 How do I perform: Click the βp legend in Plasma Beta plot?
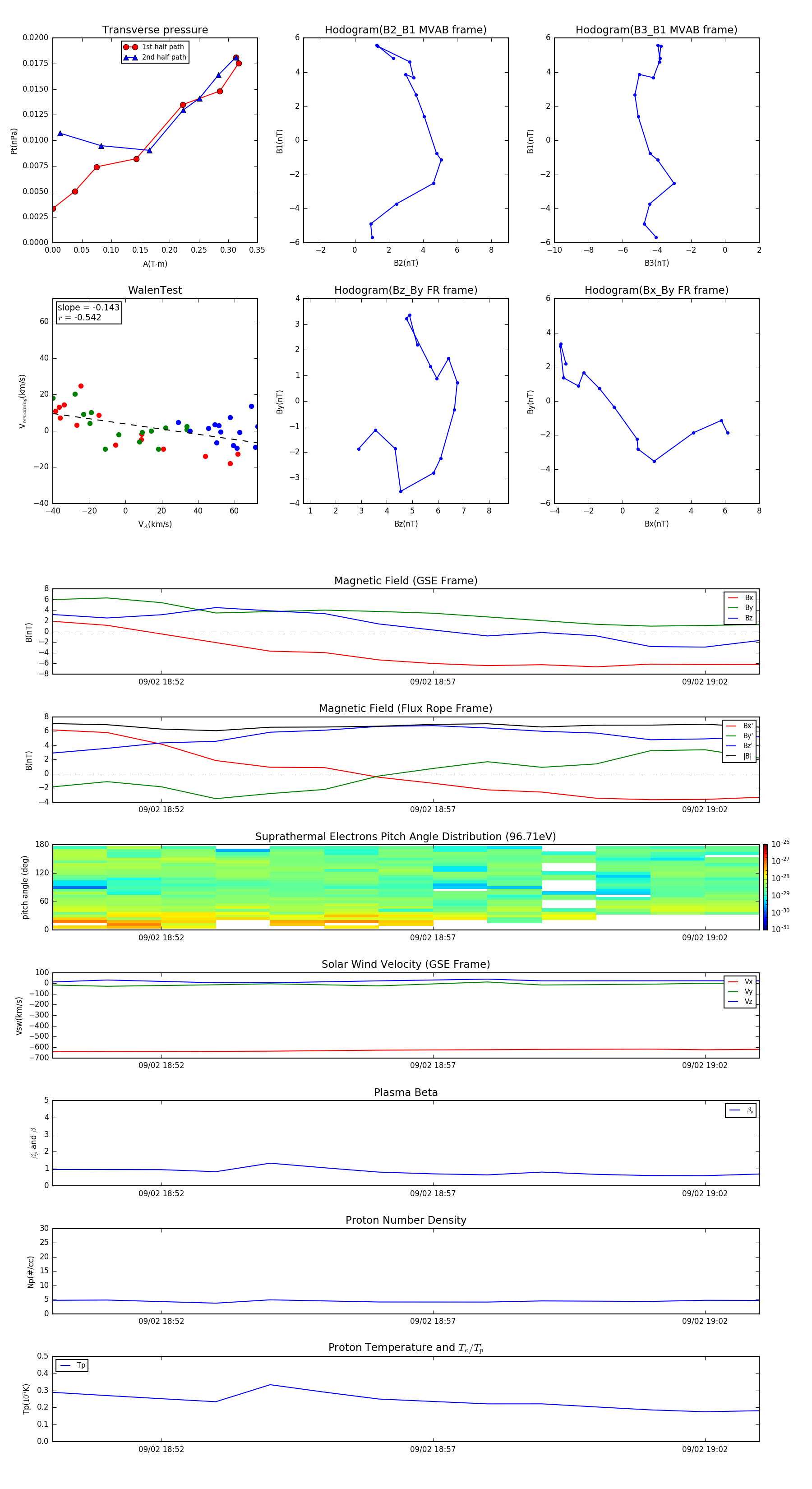(741, 1110)
